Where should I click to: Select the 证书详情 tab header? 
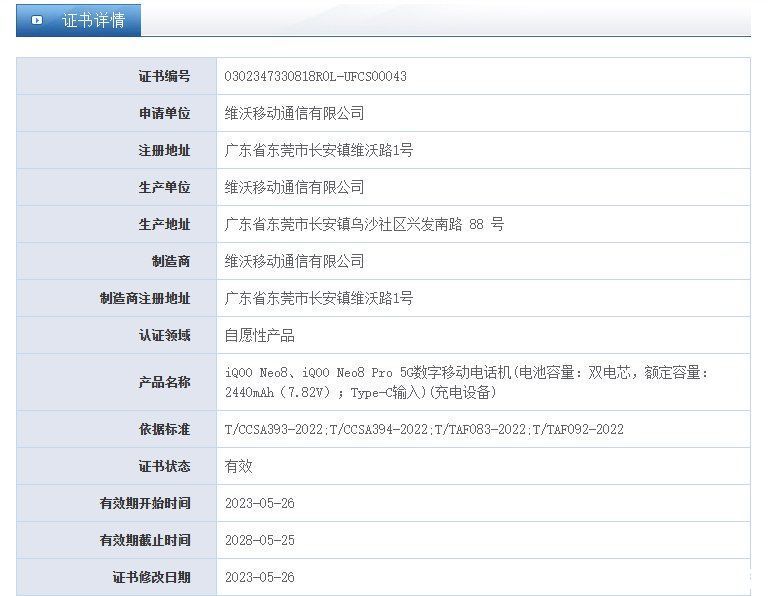coord(78,20)
